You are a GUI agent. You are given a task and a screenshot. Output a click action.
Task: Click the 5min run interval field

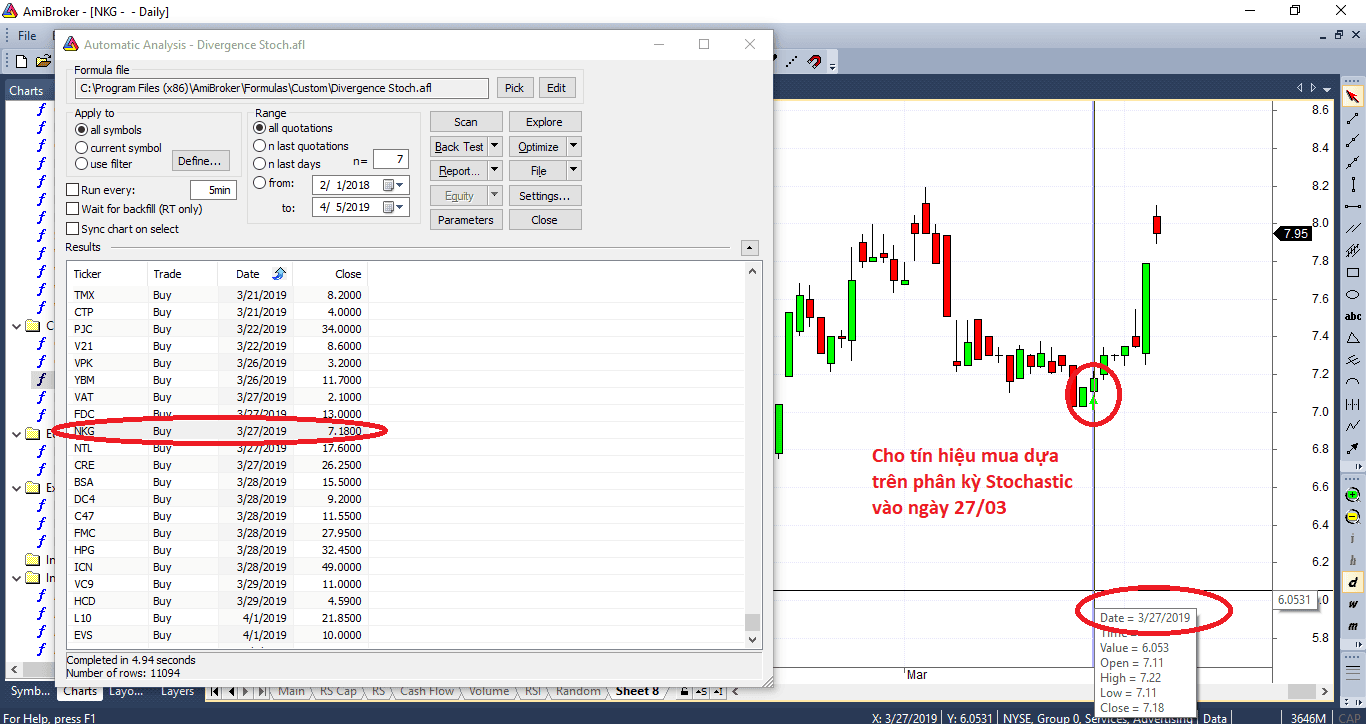click(x=213, y=190)
